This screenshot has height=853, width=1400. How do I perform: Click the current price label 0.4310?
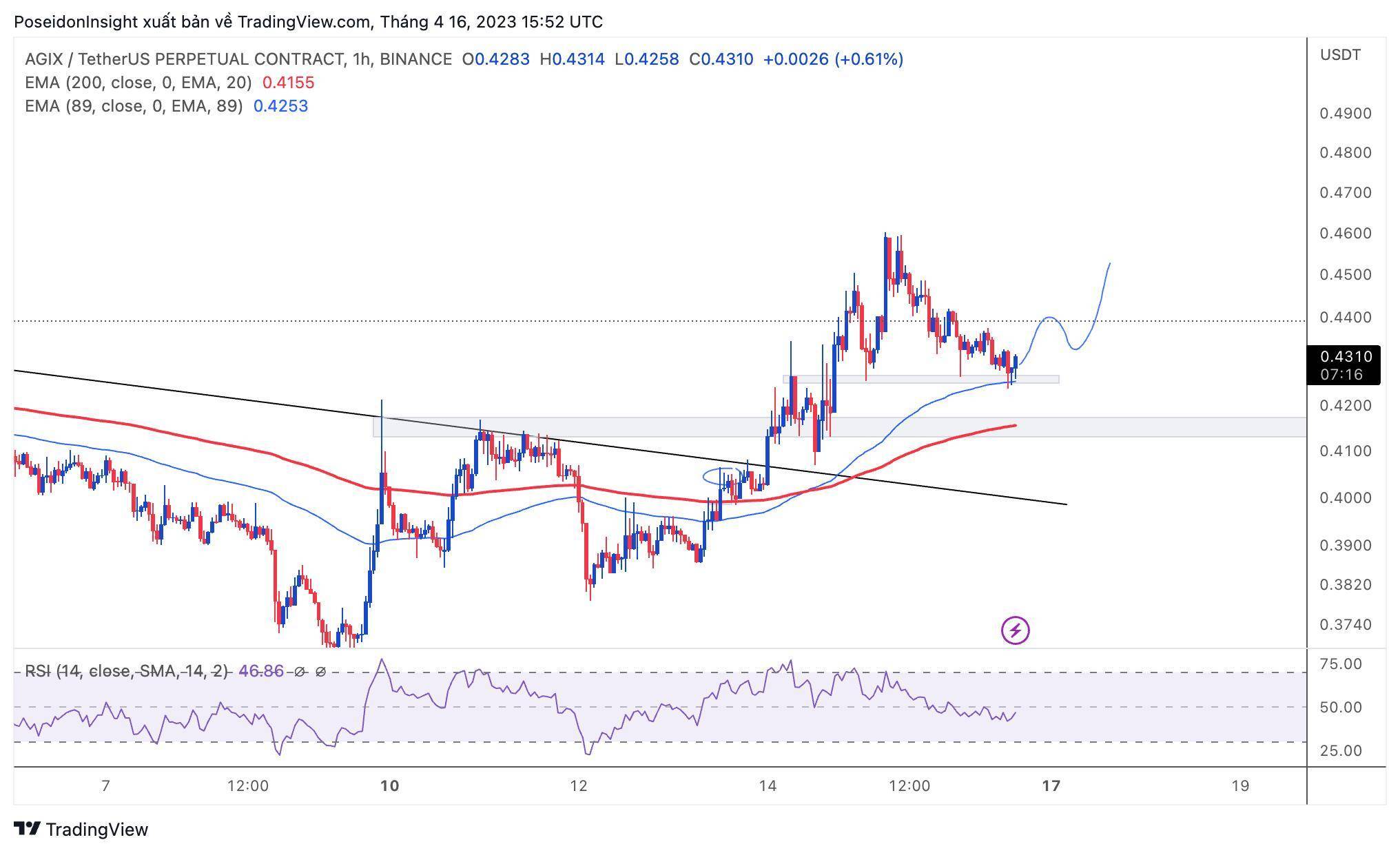point(1346,357)
